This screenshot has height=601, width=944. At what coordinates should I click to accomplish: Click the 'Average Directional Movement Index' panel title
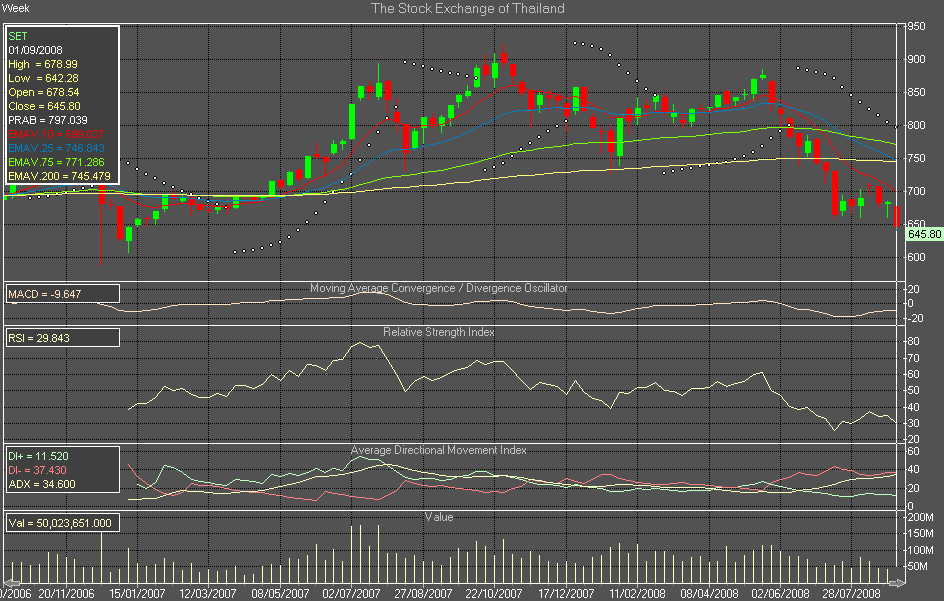click(x=438, y=450)
